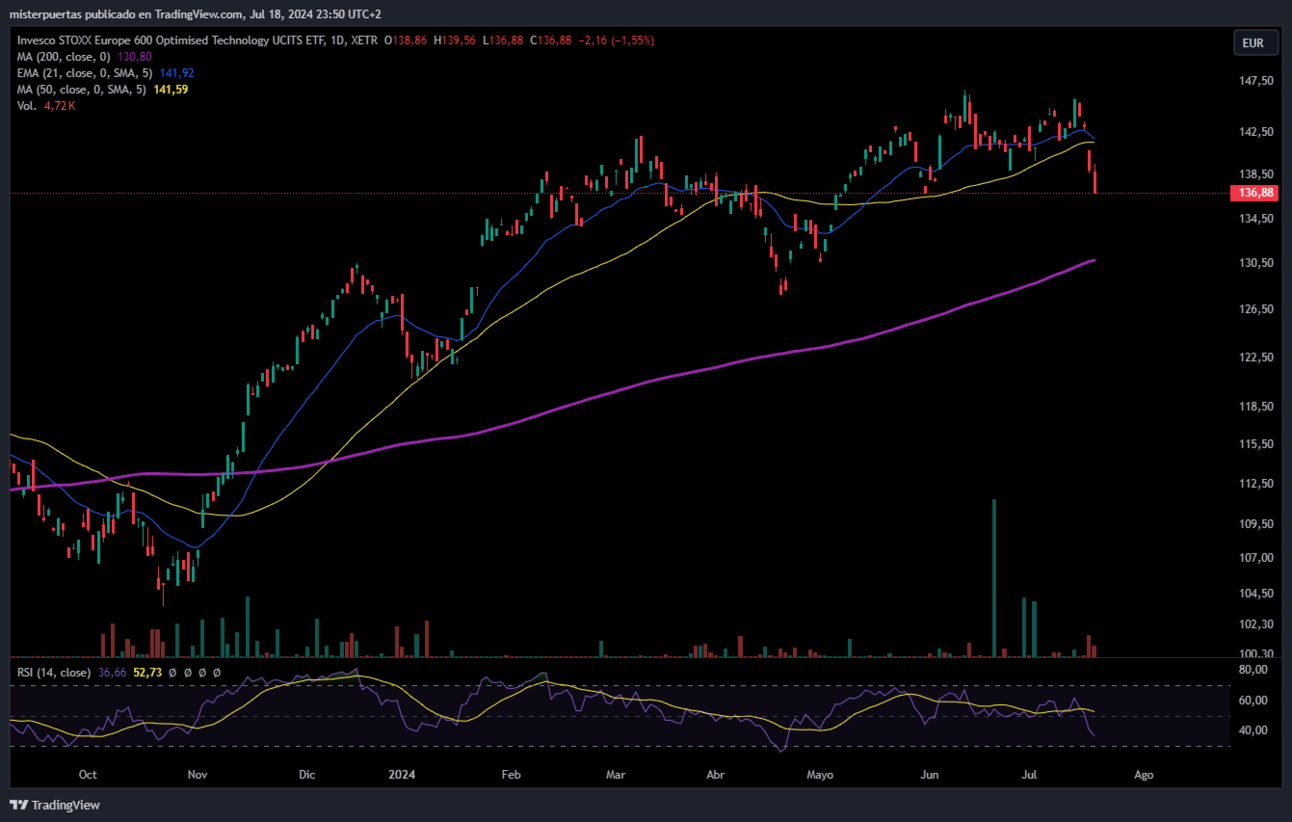Click the TradingView logo at bottom left
This screenshot has height=822, width=1292.
tap(55, 805)
